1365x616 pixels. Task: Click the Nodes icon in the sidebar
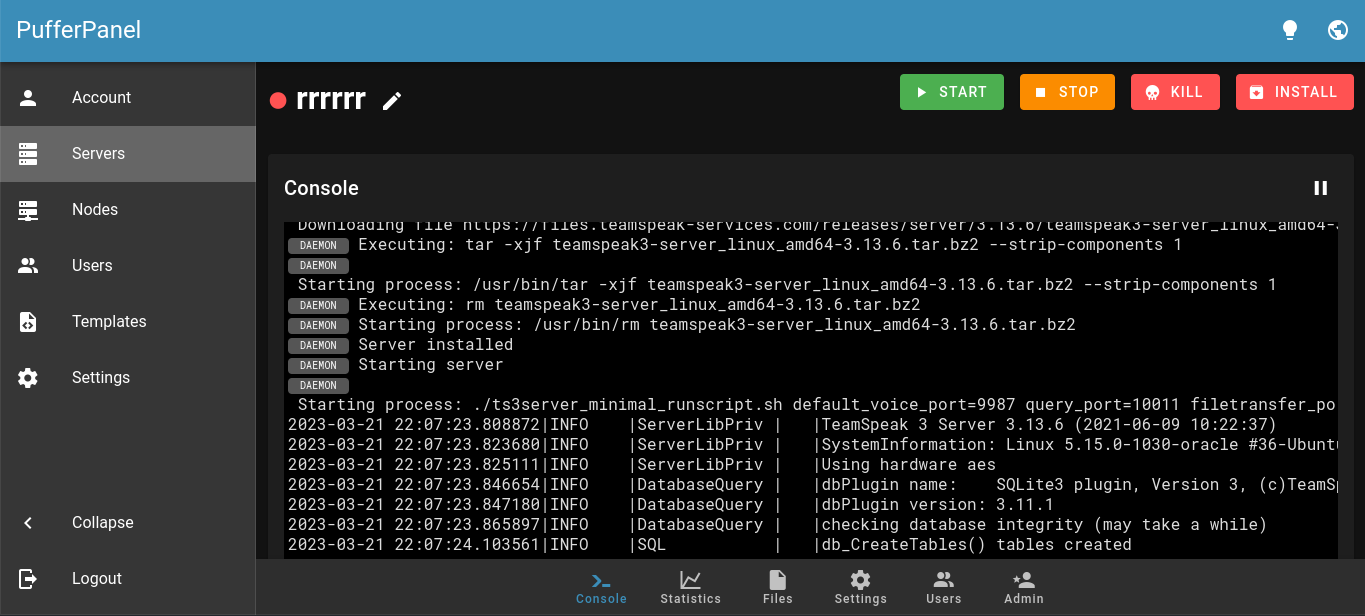tap(28, 209)
